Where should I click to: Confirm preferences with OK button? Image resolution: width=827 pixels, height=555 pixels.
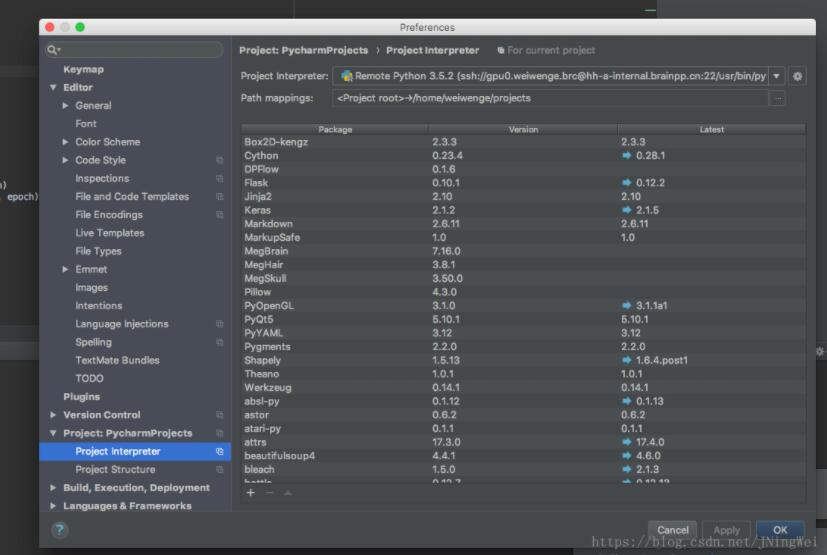click(x=780, y=530)
